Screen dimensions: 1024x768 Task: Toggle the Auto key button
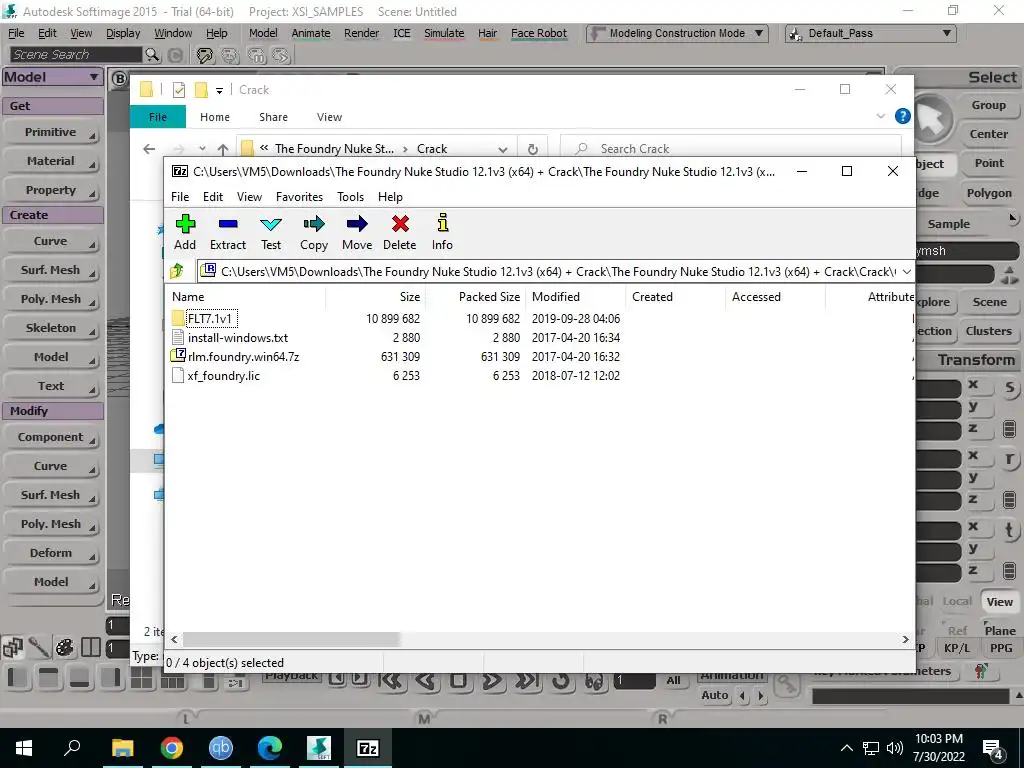(714, 696)
